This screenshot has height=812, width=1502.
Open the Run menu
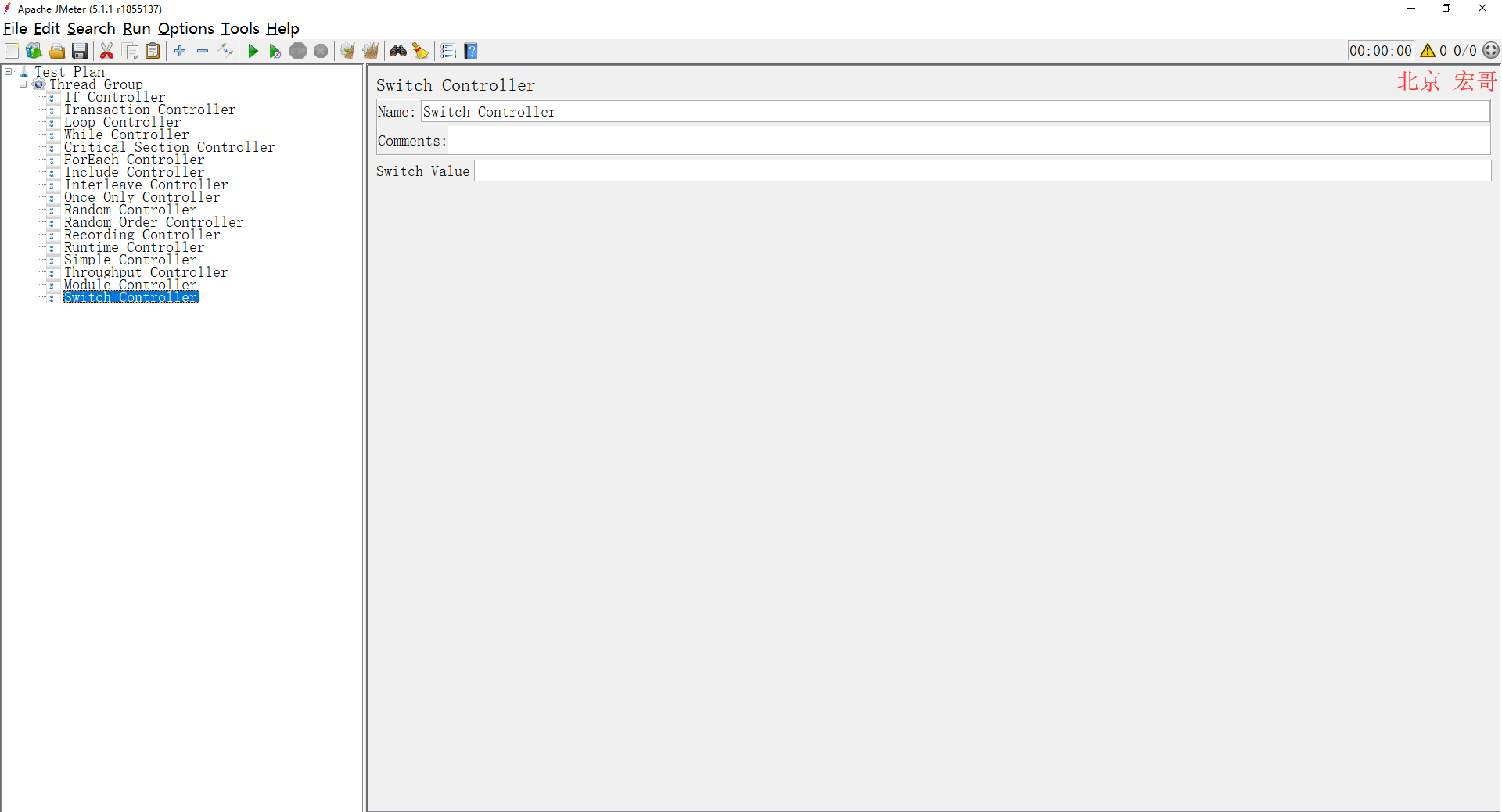(x=137, y=28)
